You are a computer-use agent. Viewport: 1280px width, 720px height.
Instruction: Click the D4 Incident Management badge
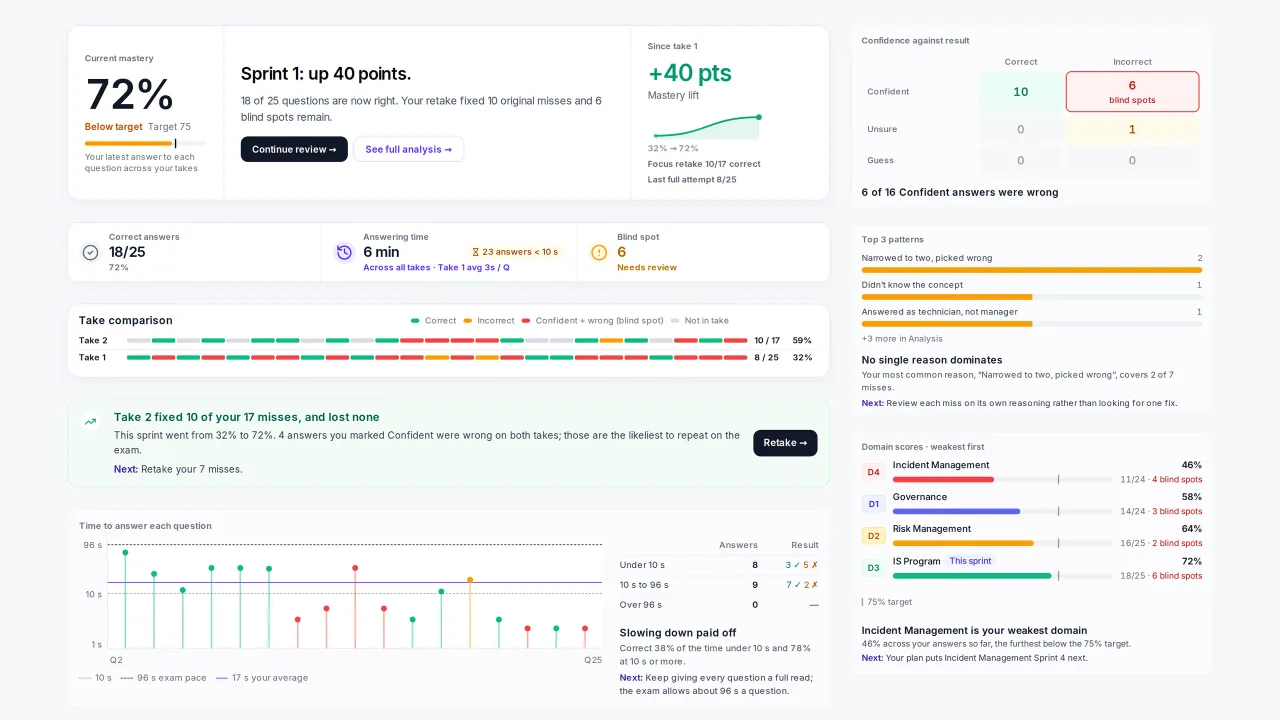coord(873,472)
